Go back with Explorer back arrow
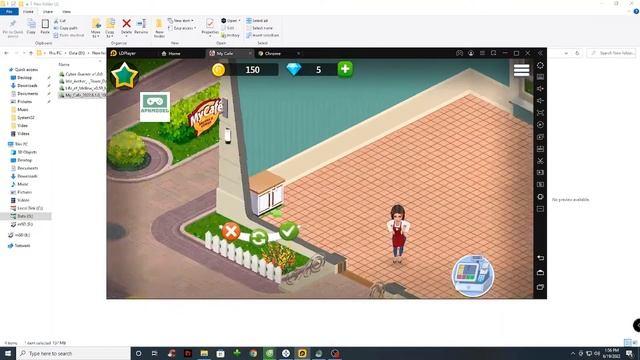640x360 pixels. click(x=6, y=53)
